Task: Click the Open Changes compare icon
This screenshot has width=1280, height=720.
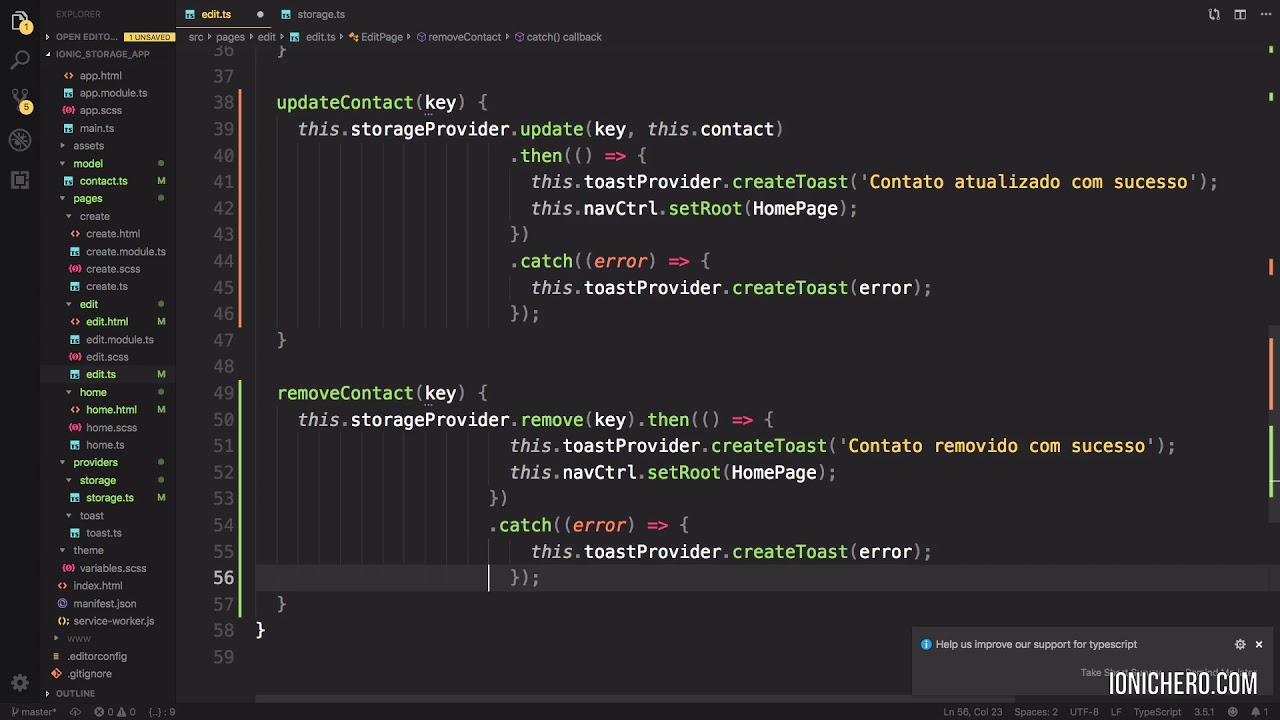Action: [x=1214, y=14]
